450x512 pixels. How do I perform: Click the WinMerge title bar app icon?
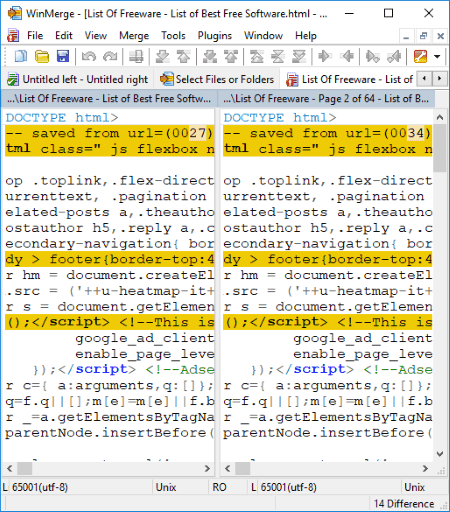click(x=15, y=13)
